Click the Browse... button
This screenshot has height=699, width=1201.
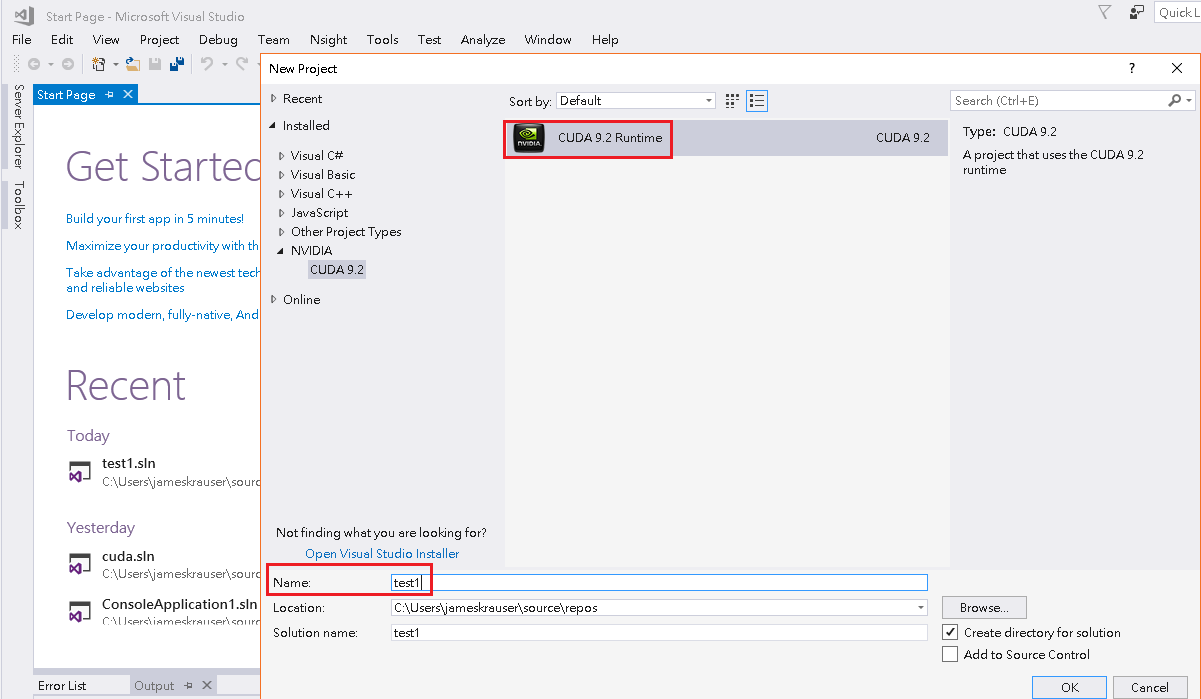point(984,607)
